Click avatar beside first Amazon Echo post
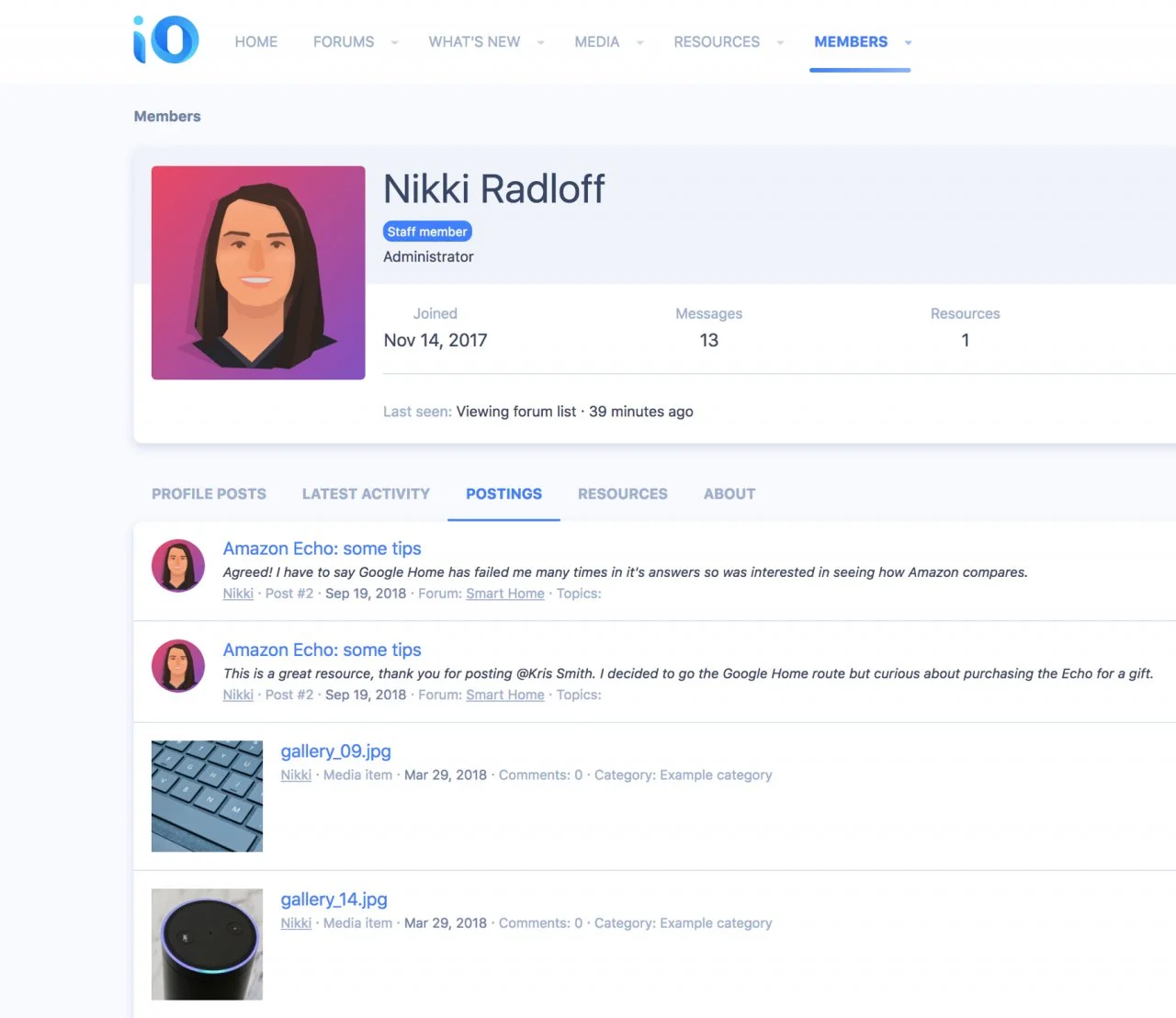Viewport: 1176px width, 1018px height. pos(178,565)
